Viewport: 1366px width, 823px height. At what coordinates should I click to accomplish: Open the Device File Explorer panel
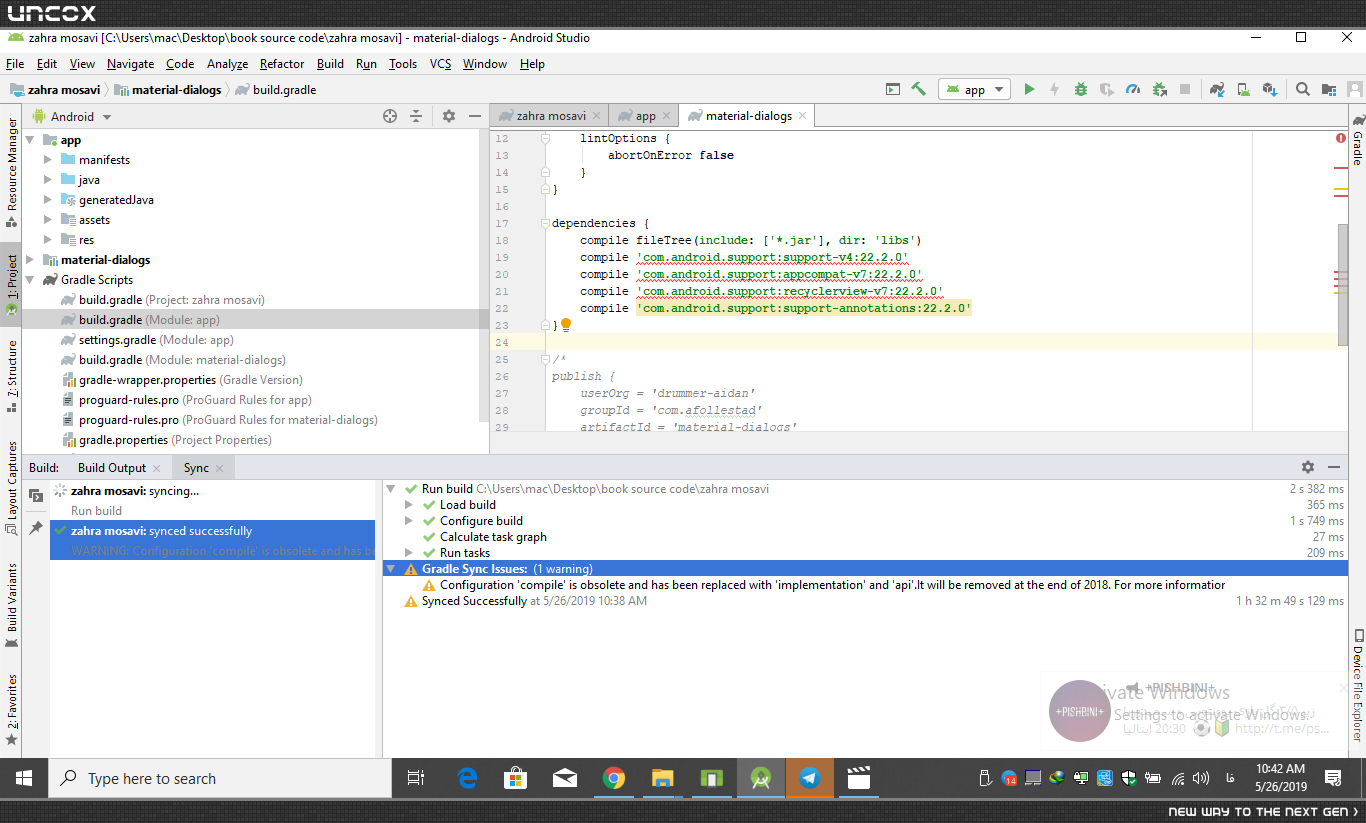tap(1357, 685)
